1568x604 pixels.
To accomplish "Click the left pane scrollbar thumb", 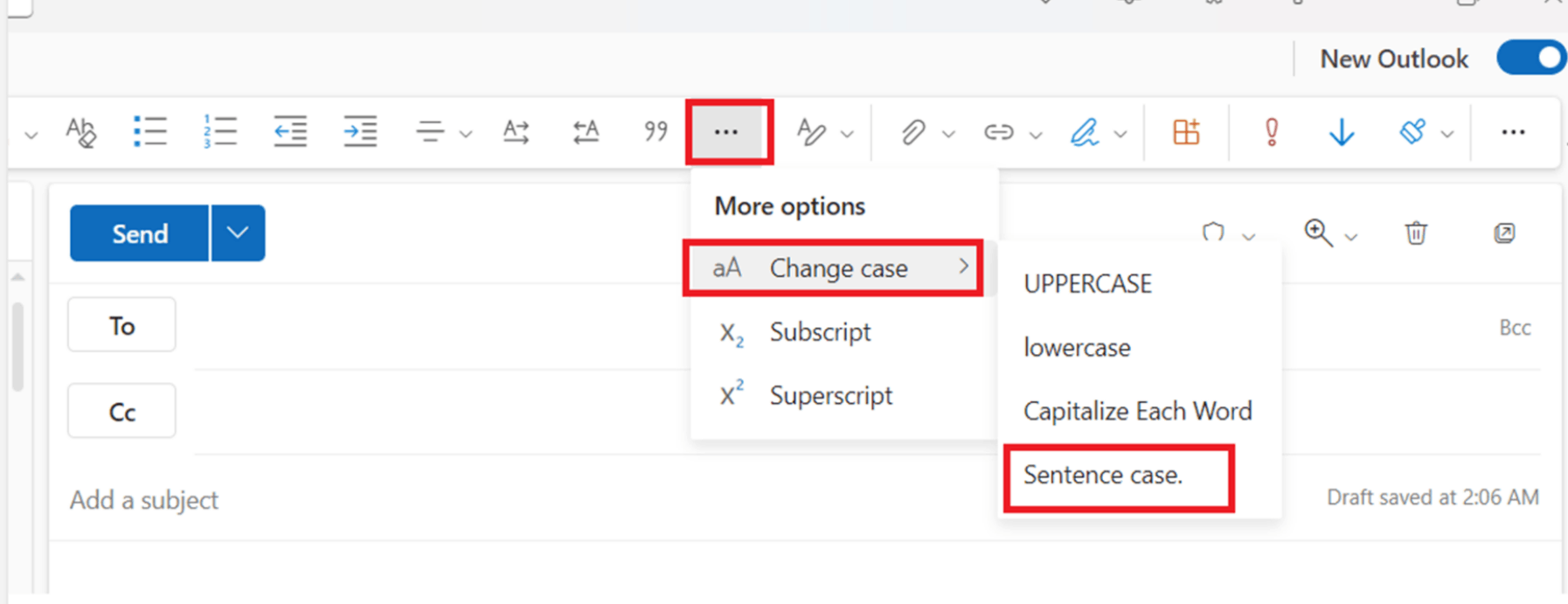I will 17,348.
